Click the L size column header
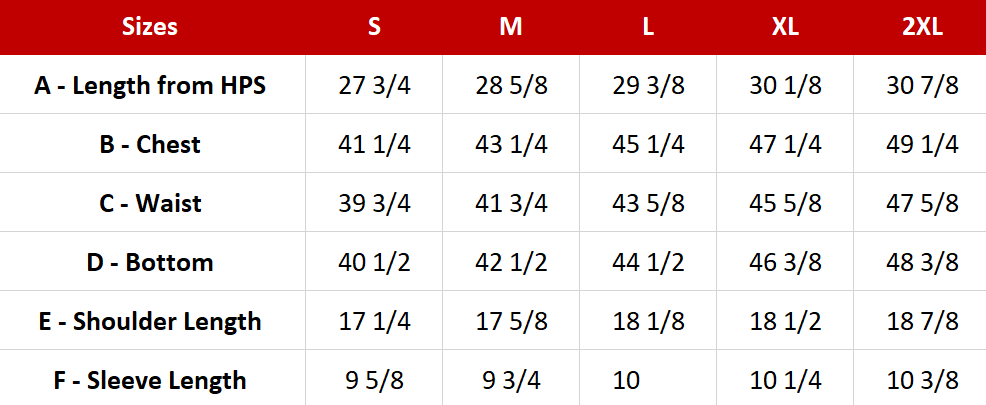The image size is (986, 405). [x=648, y=27]
